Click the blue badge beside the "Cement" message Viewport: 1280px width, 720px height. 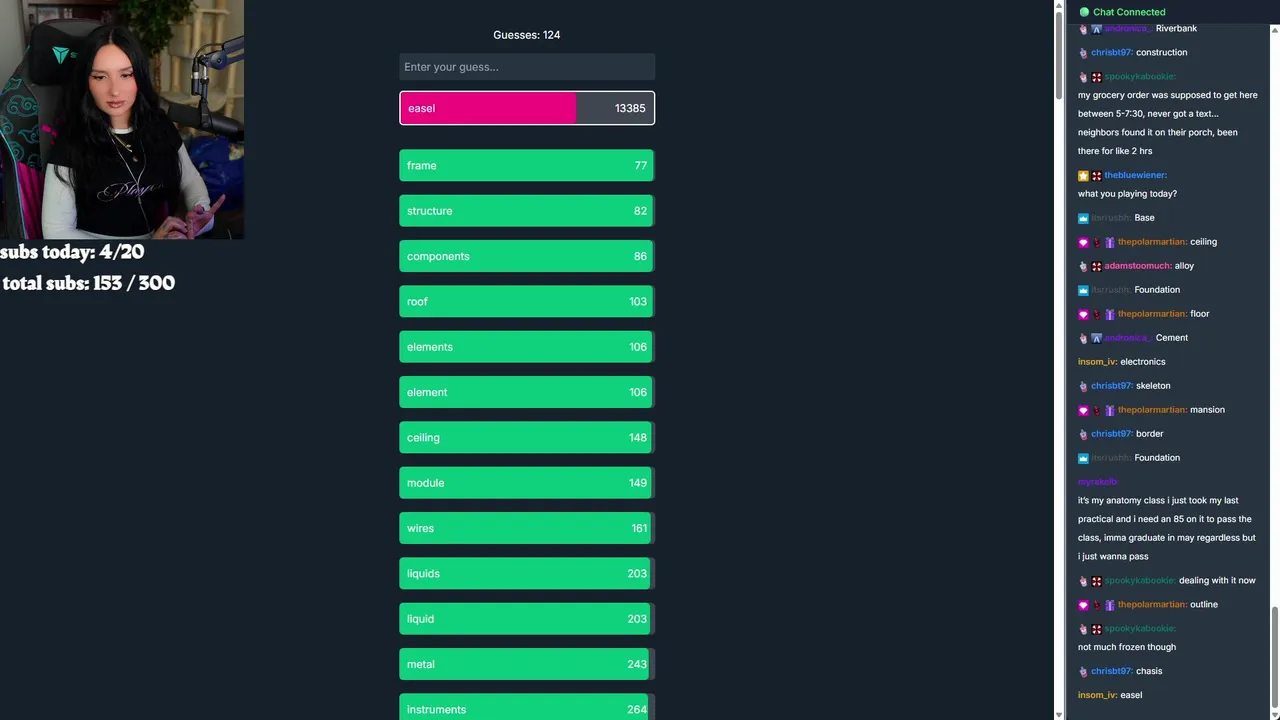click(1096, 338)
